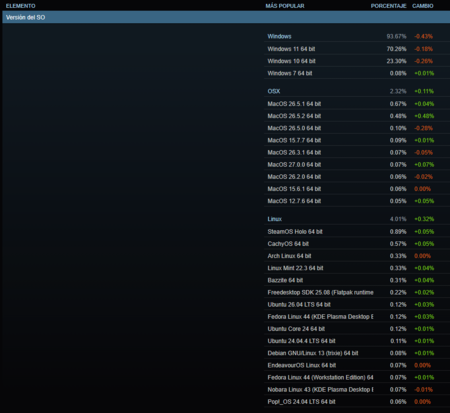The image size is (450, 413).
Task: Click the MacOS 15.6.1 64 bit row
Action: [357, 189]
